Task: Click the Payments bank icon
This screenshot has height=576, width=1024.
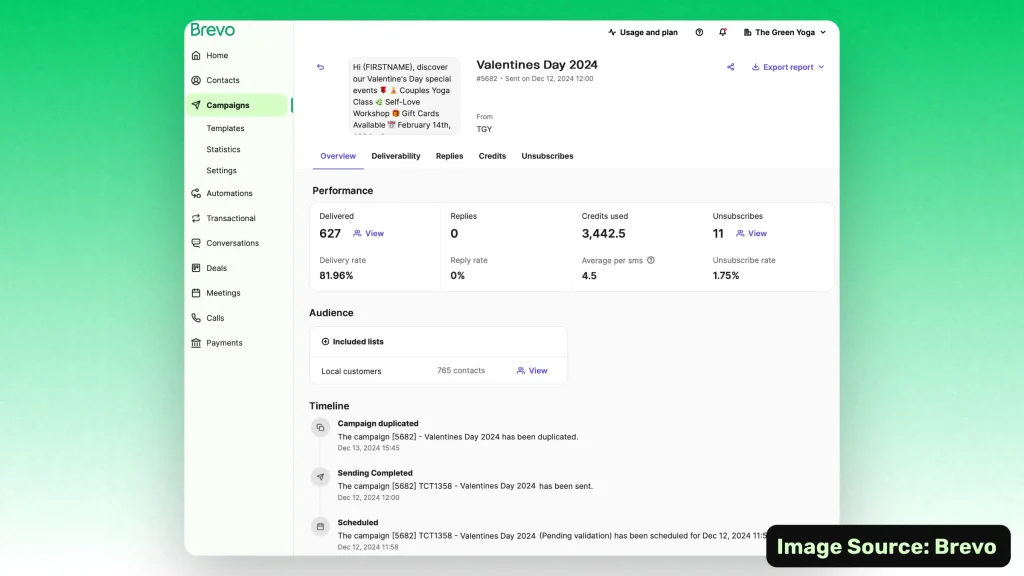Action: click(x=196, y=343)
